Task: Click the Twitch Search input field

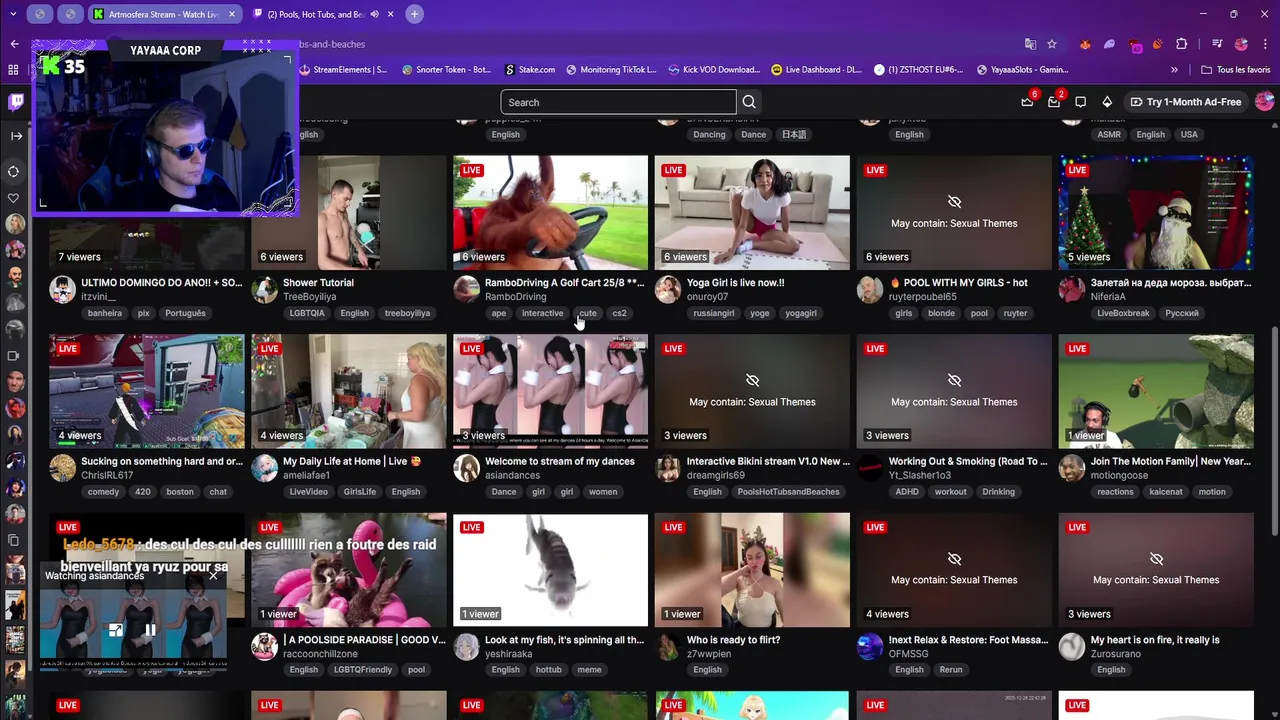Action: [x=618, y=102]
